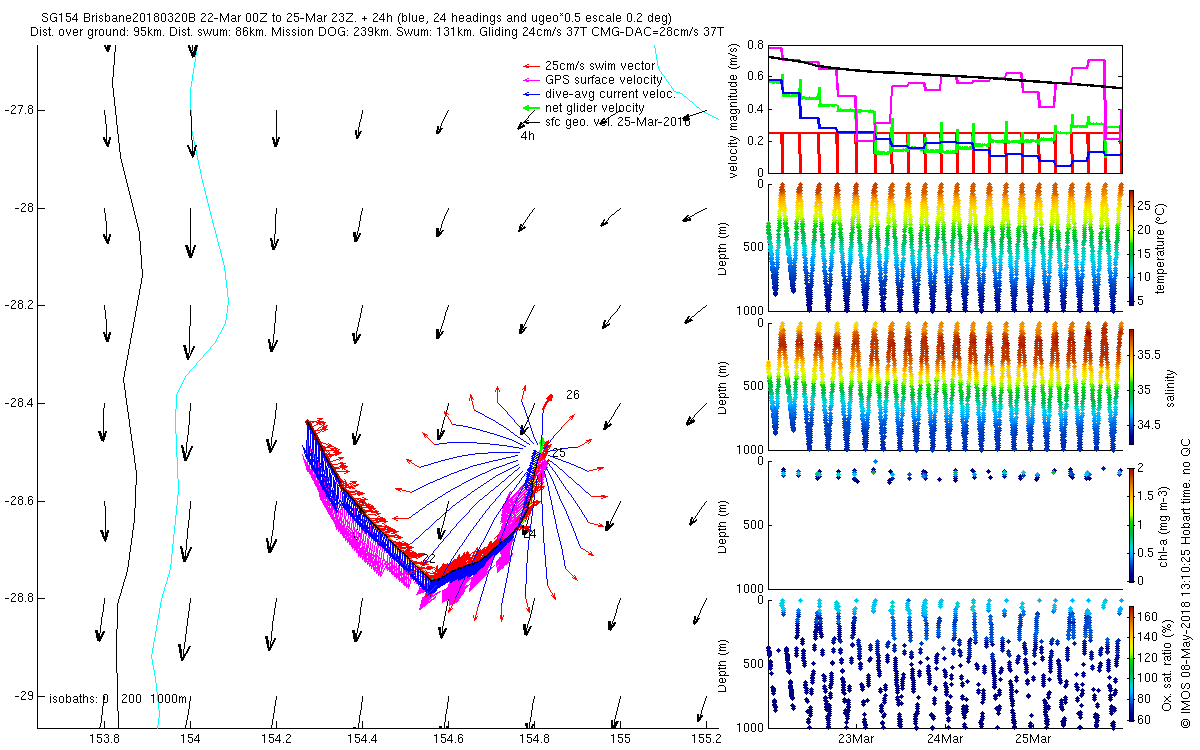The height and width of the screenshot is (750, 1200).
Task: Click the '25Mar' date tick label
Action: [x=1033, y=739]
